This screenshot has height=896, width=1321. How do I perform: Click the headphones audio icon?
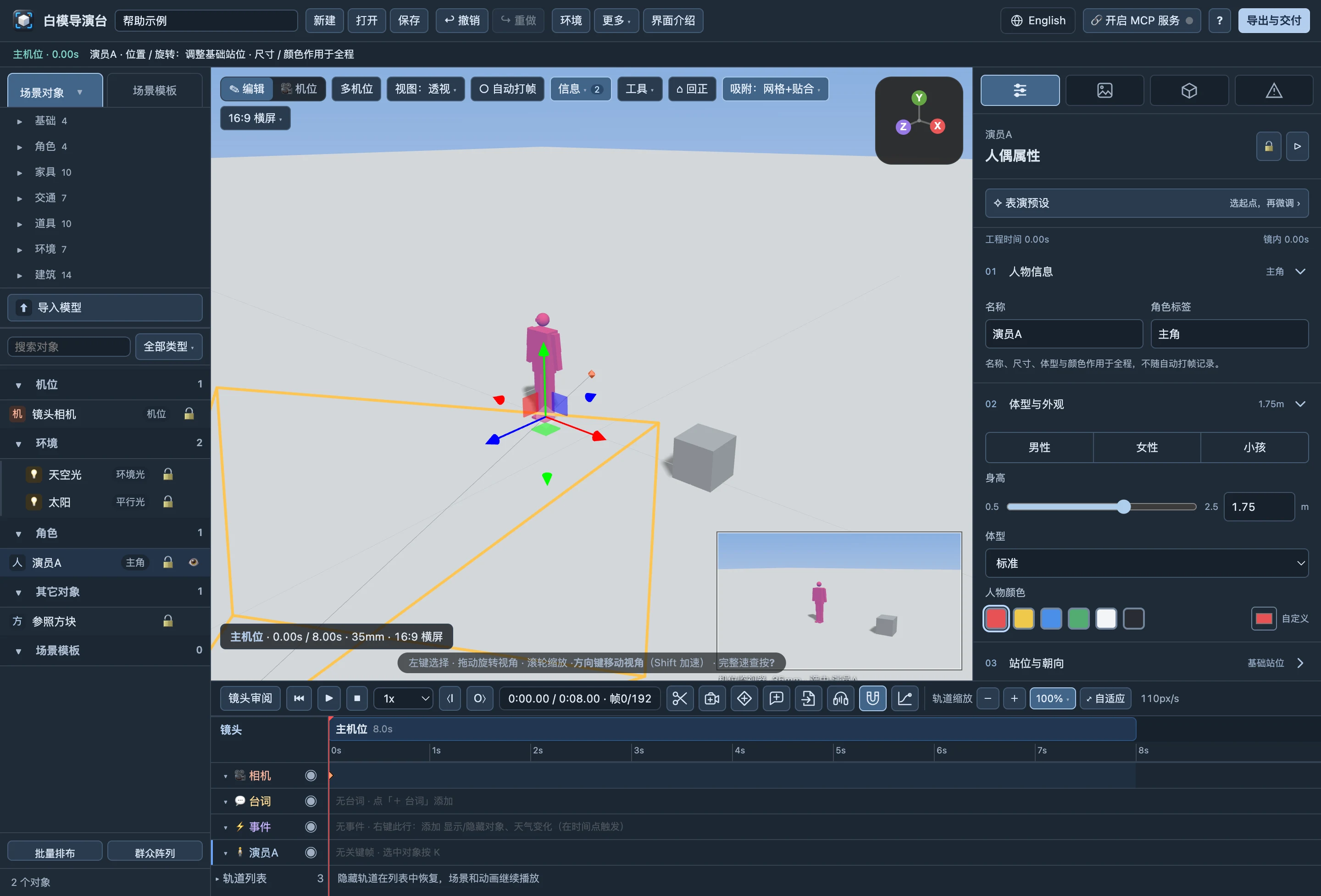(840, 698)
